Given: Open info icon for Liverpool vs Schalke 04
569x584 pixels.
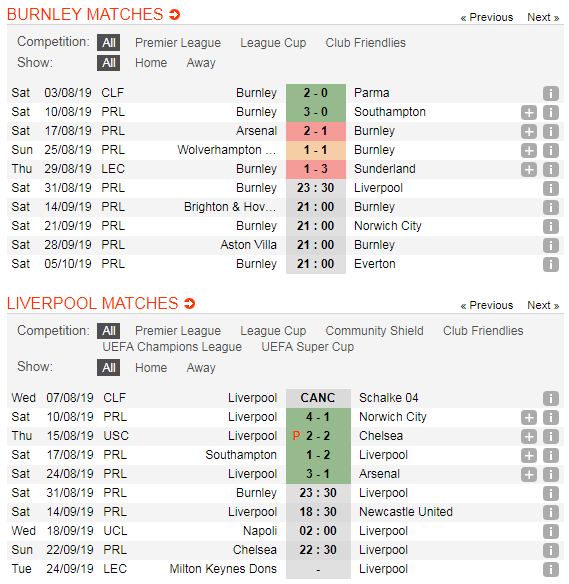Looking at the screenshot, I should [550, 398].
